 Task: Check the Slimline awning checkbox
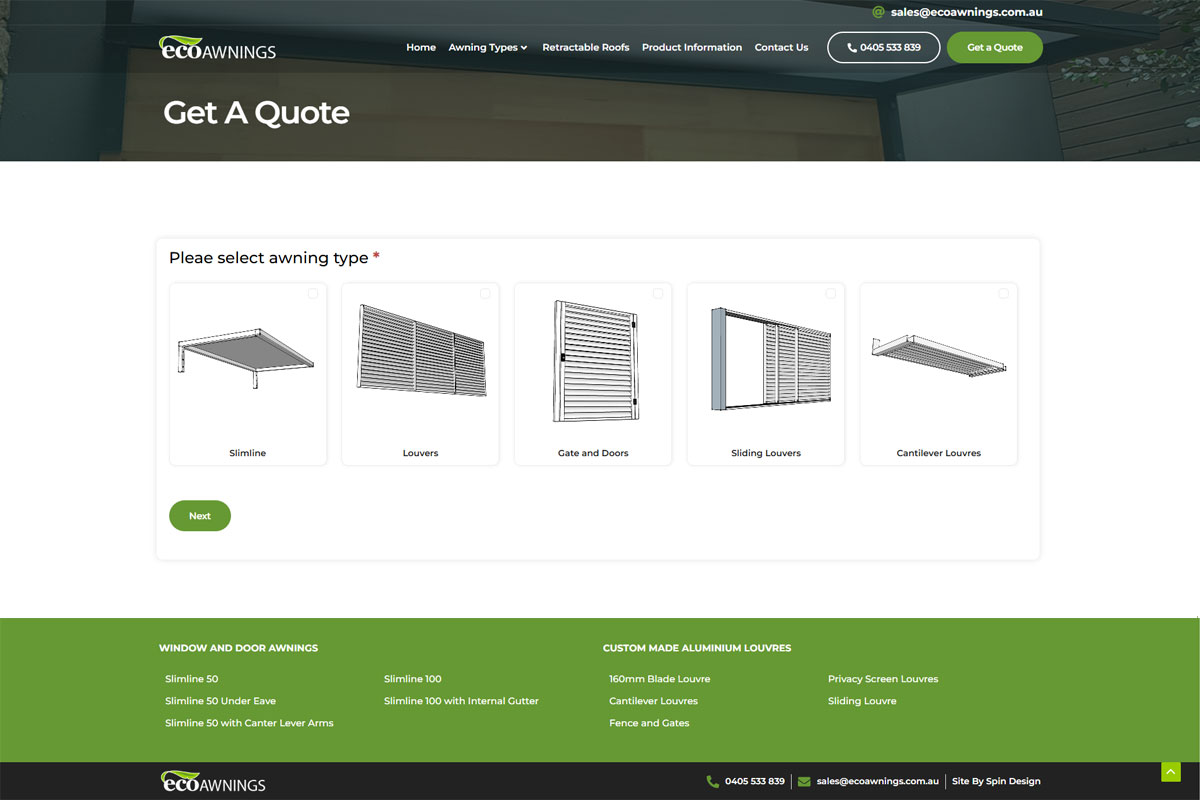click(313, 293)
